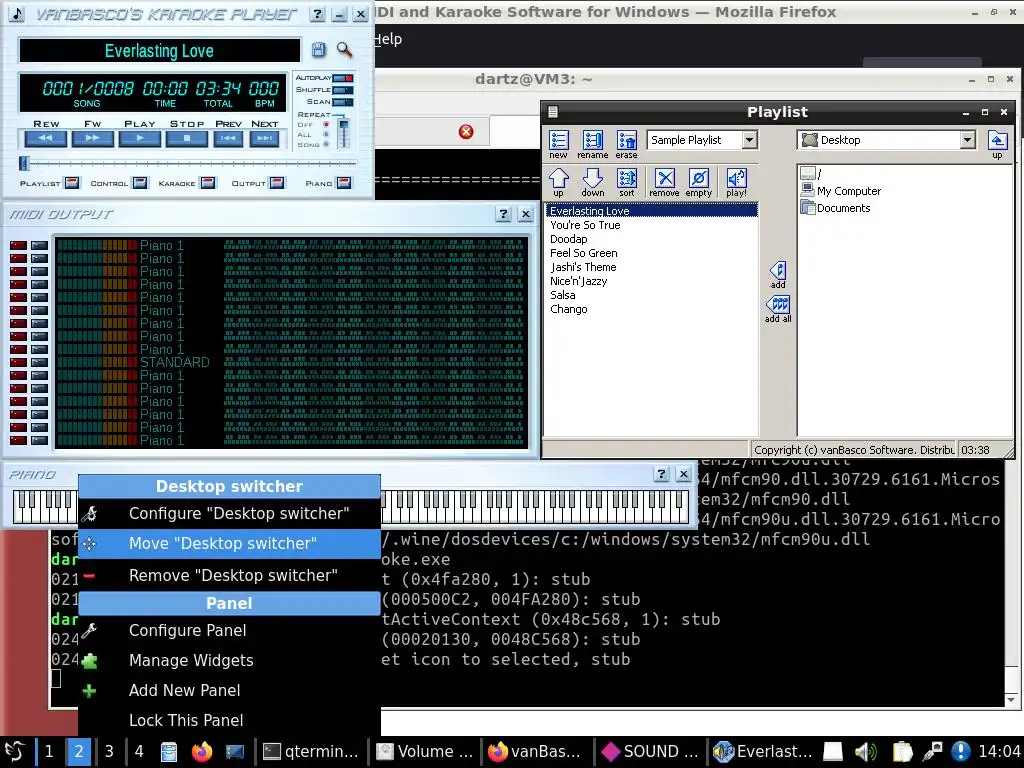Viewport: 1024px width, 768px height.
Task: Toggle the Output window button
Action: pyautogui.click(x=277, y=183)
